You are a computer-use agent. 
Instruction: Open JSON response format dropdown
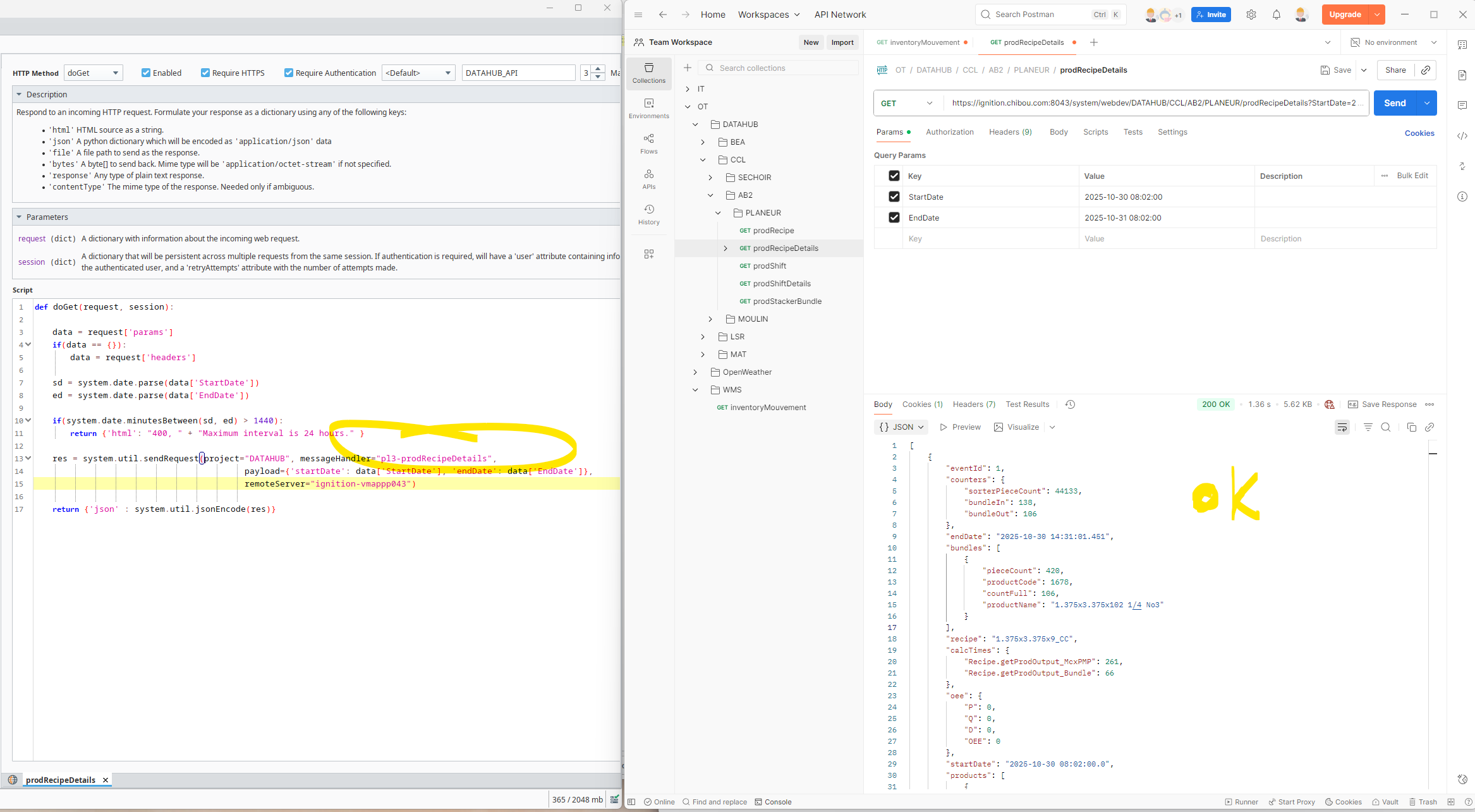click(901, 427)
